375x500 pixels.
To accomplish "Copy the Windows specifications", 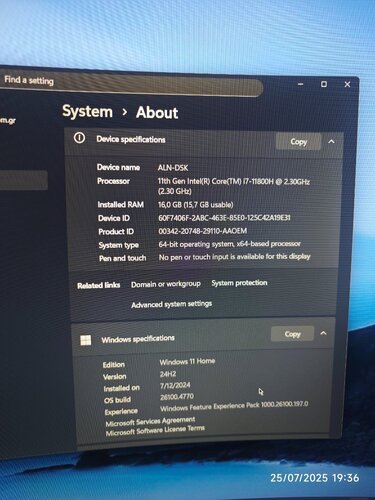I will (292, 334).
